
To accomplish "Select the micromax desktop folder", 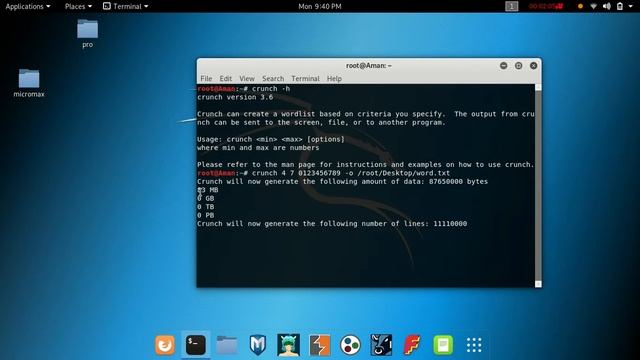I will click(29, 83).
